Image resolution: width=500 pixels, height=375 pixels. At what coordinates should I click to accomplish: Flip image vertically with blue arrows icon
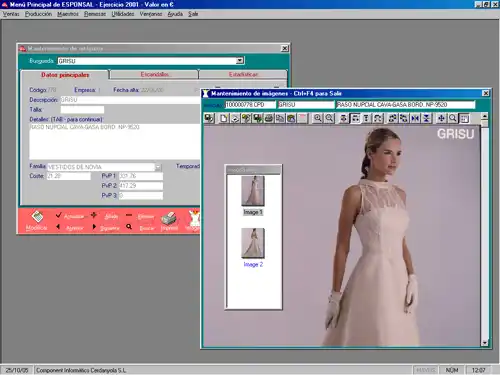coord(427,118)
